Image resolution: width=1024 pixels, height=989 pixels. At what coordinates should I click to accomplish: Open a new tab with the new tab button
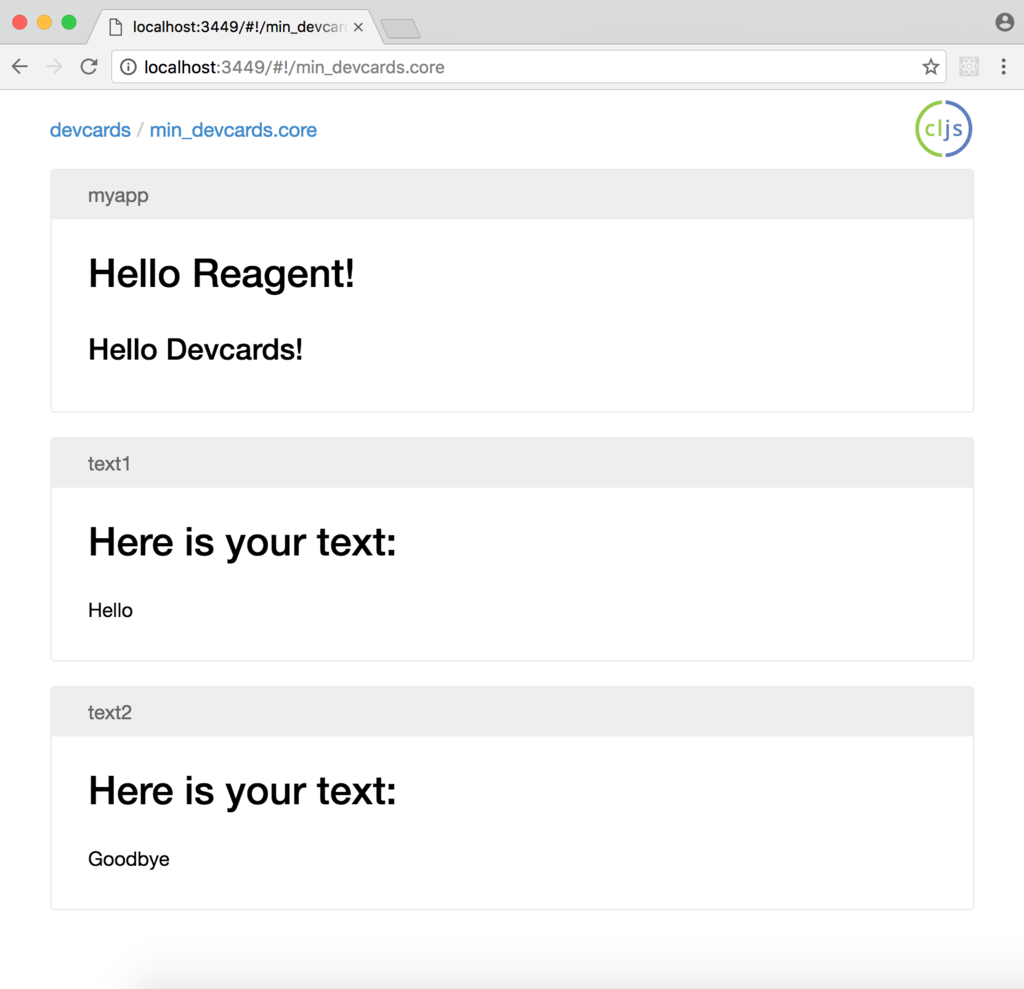[399, 30]
